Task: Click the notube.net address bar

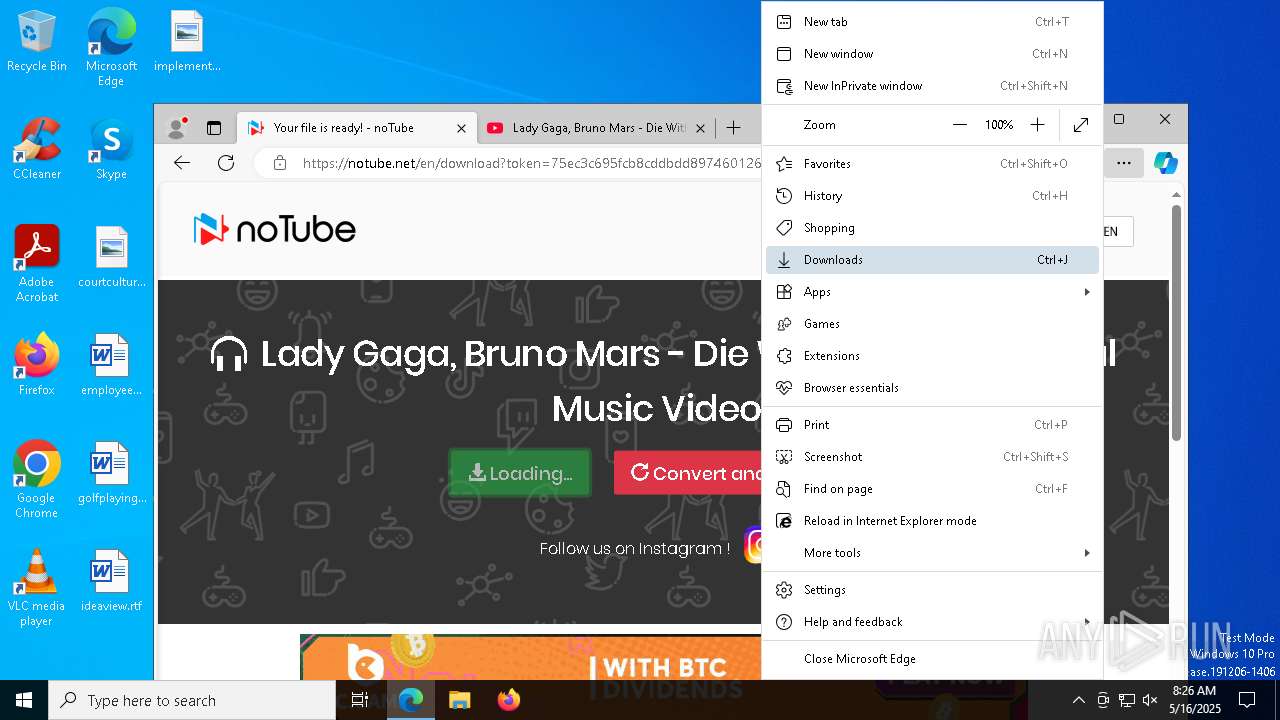Action: coord(530,163)
